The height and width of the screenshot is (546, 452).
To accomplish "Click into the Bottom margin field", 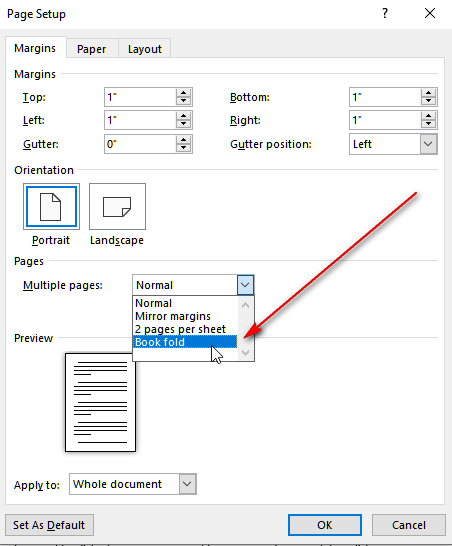I will tap(385, 97).
